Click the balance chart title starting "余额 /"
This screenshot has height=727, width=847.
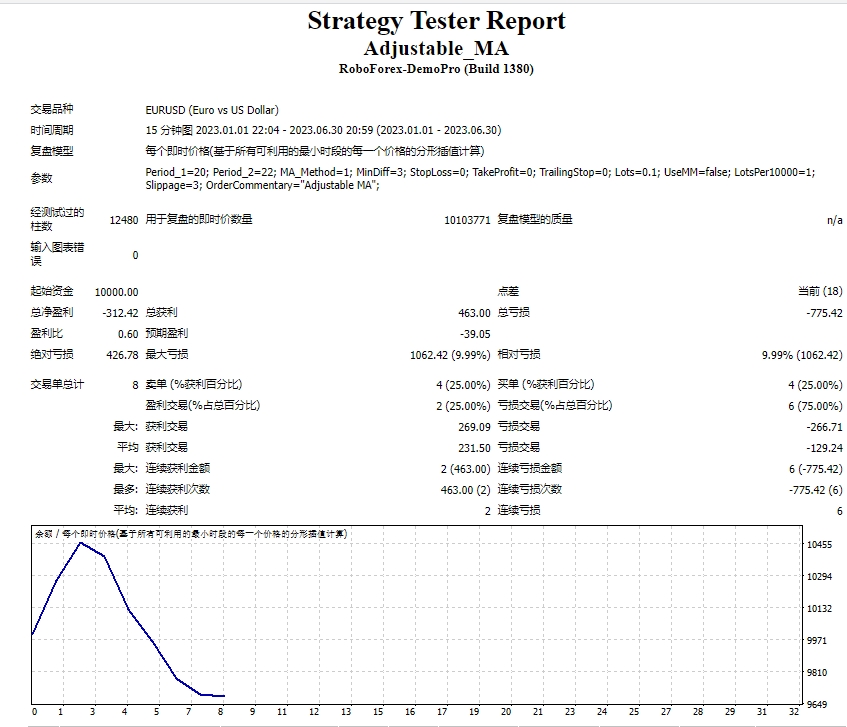pos(191,534)
